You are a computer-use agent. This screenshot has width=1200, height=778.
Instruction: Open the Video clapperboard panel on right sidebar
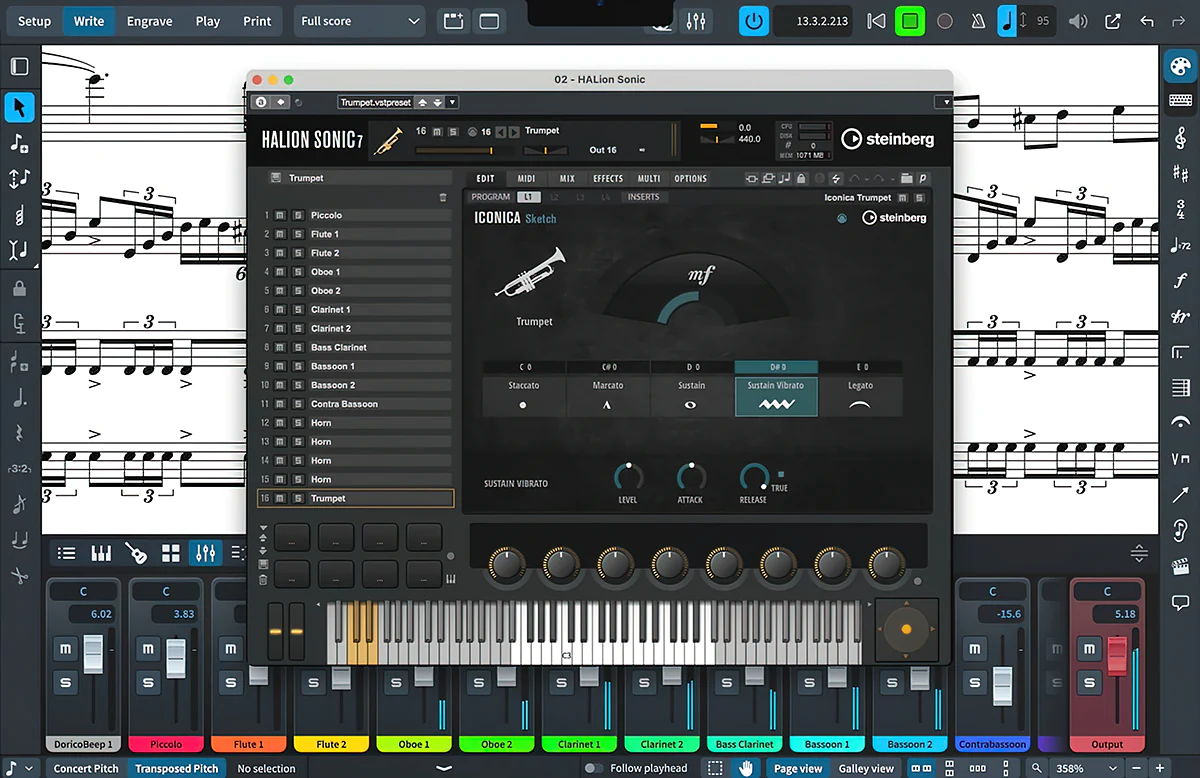1180,567
